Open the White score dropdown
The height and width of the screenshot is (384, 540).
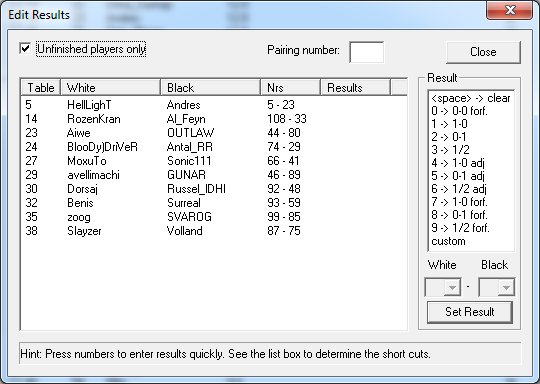443,287
